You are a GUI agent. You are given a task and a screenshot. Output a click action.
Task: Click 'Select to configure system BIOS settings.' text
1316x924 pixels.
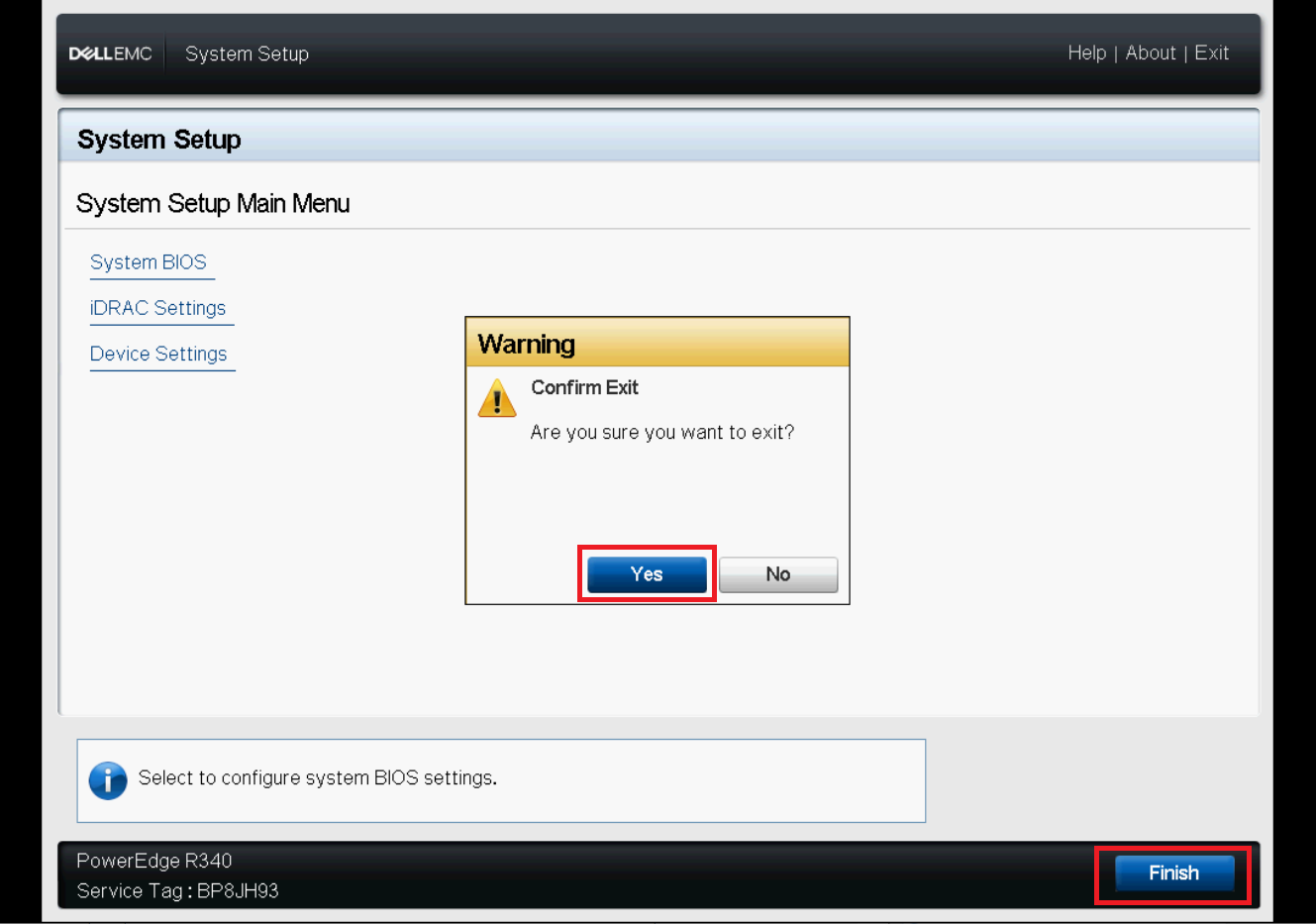click(x=318, y=778)
